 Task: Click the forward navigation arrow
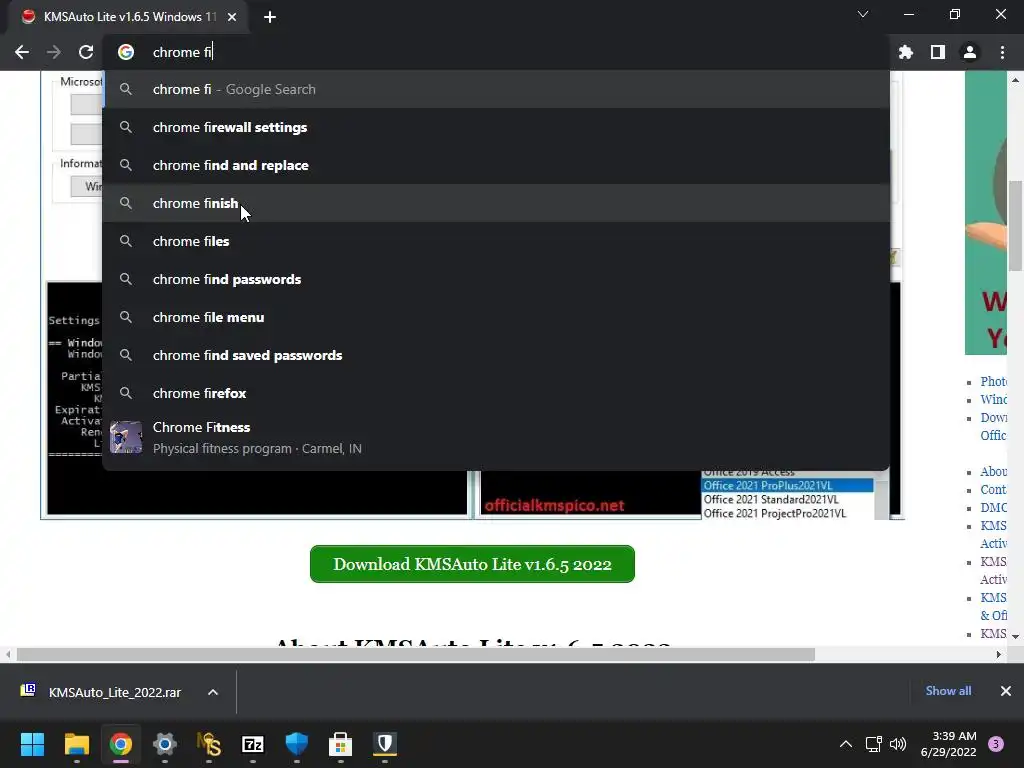pos(54,52)
